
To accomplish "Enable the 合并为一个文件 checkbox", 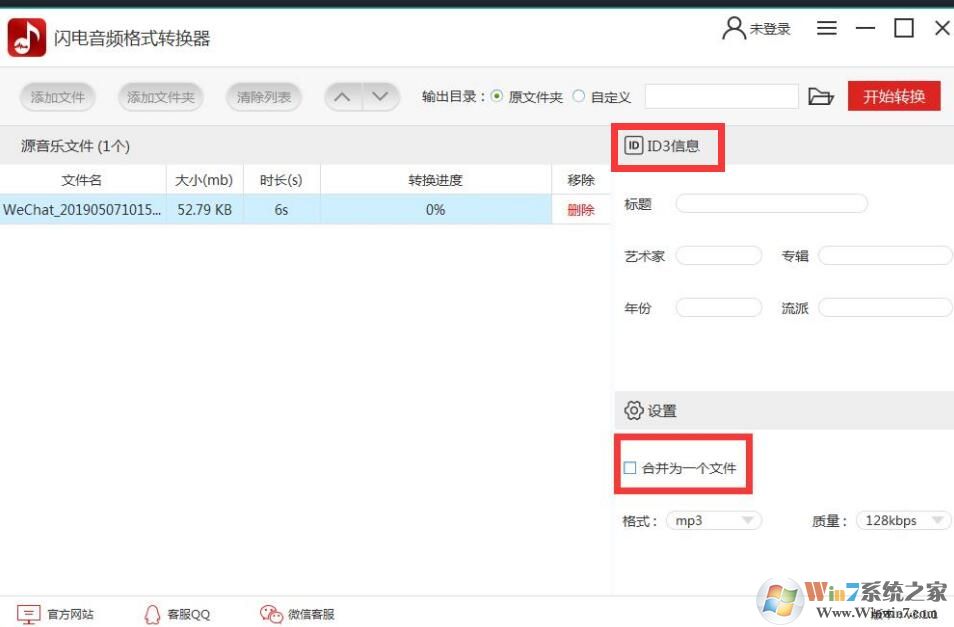I will pyautogui.click(x=630, y=466).
